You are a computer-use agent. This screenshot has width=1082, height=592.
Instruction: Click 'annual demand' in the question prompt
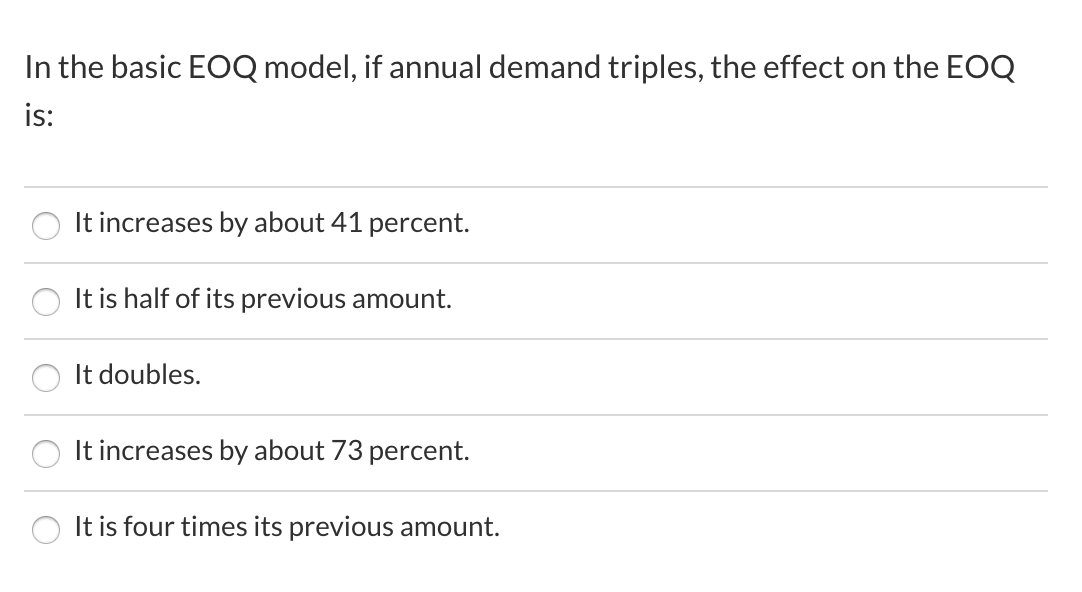click(x=495, y=68)
